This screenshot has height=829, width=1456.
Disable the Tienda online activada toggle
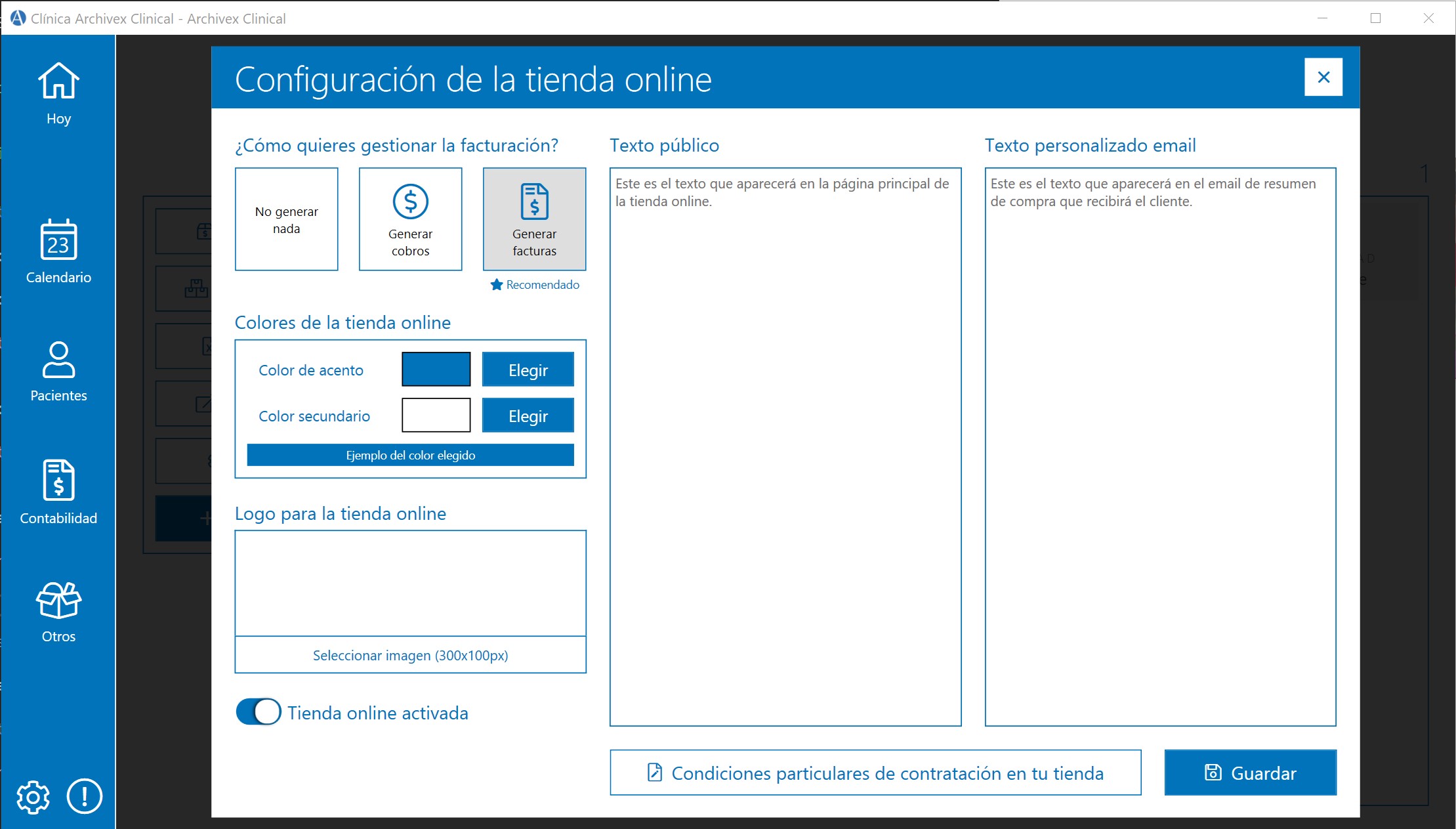click(259, 712)
